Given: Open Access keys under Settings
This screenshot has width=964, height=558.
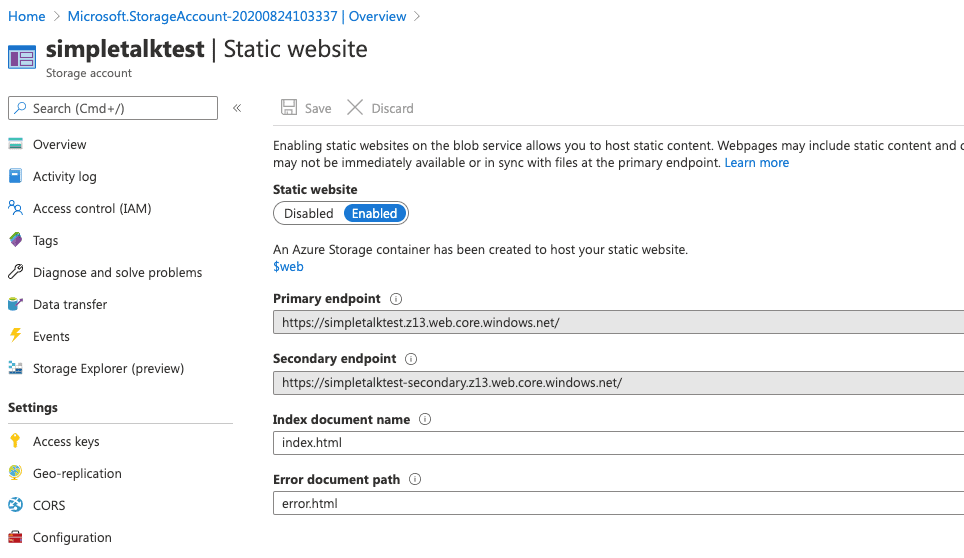Looking at the screenshot, I should coord(66,441).
